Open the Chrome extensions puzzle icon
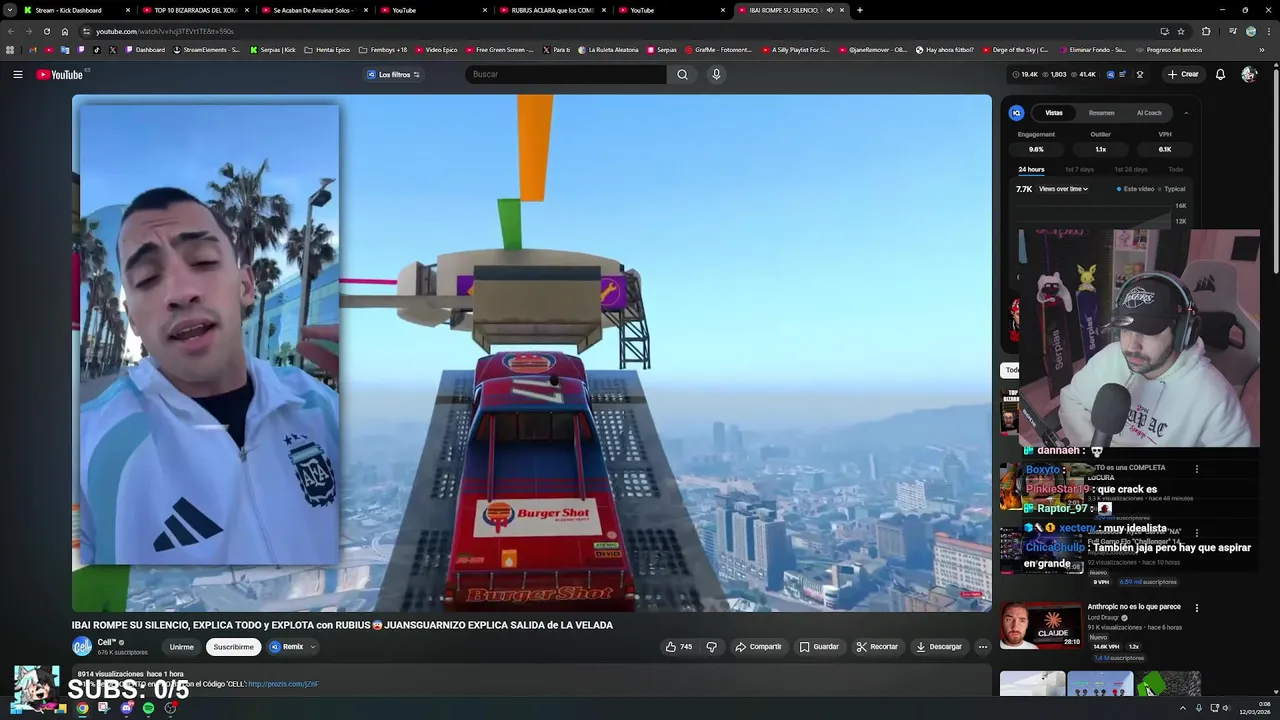The width and height of the screenshot is (1280, 720). 1205,31
